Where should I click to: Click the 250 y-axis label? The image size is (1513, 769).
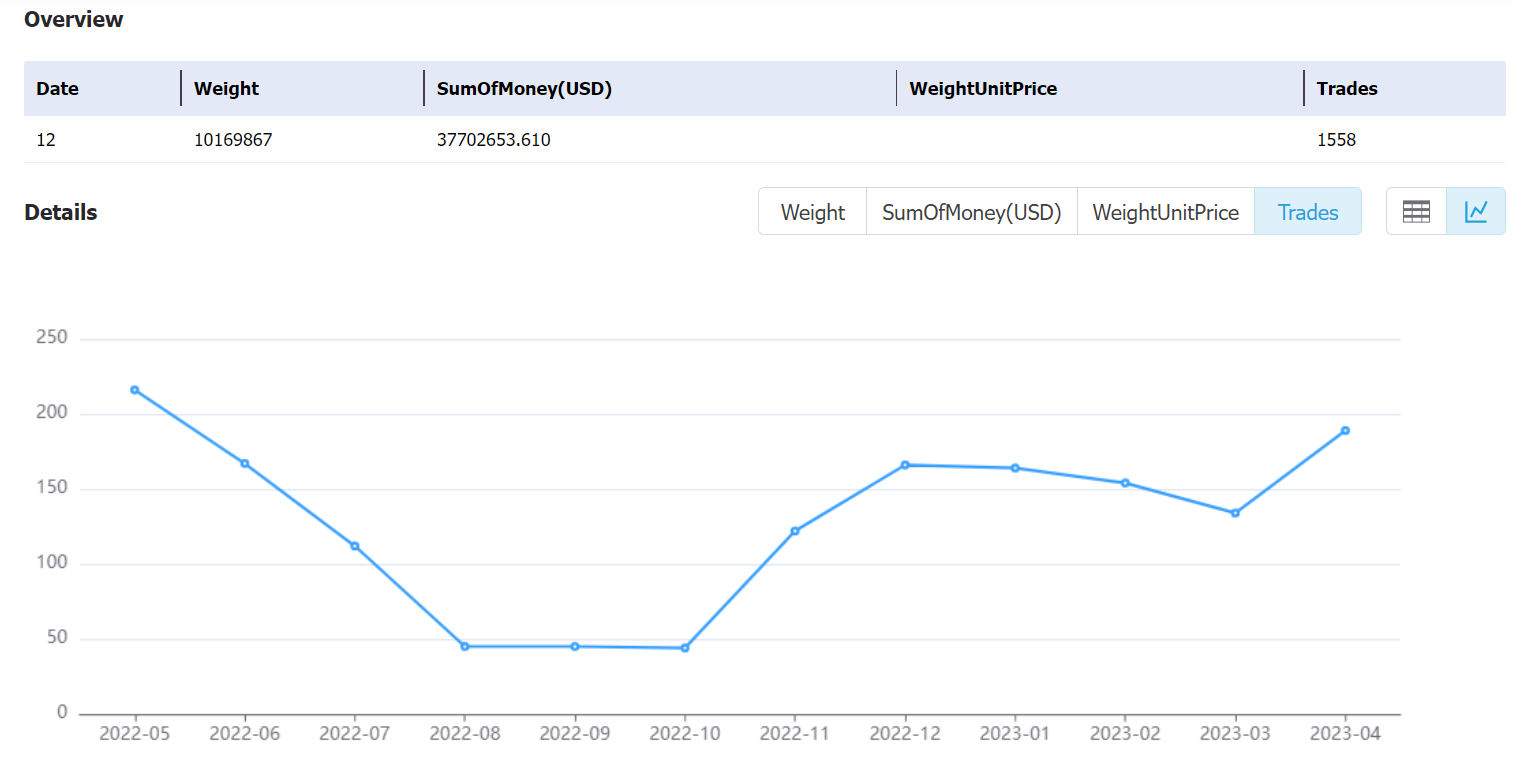pyautogui.click(x=50, y=338)
